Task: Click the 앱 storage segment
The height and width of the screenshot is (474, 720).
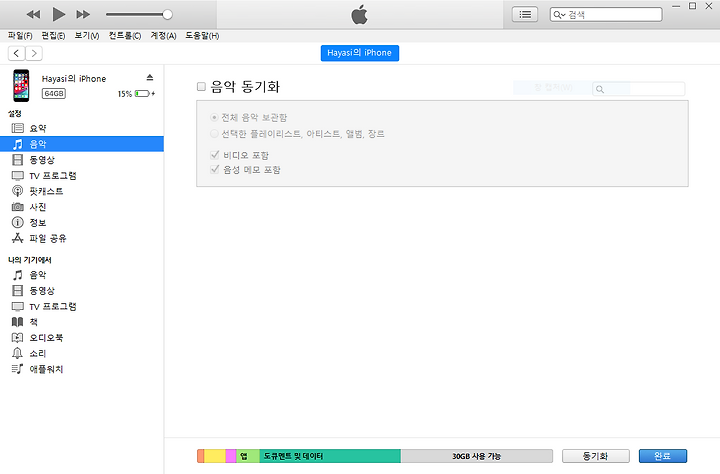Action: (x=248, y=456)
